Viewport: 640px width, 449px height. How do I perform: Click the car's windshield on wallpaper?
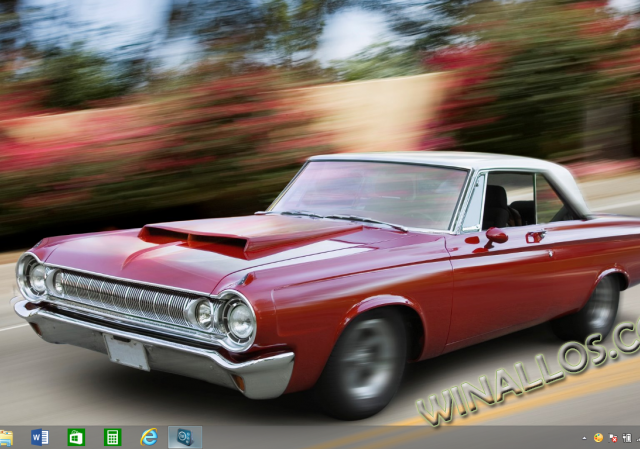[370, 192]
